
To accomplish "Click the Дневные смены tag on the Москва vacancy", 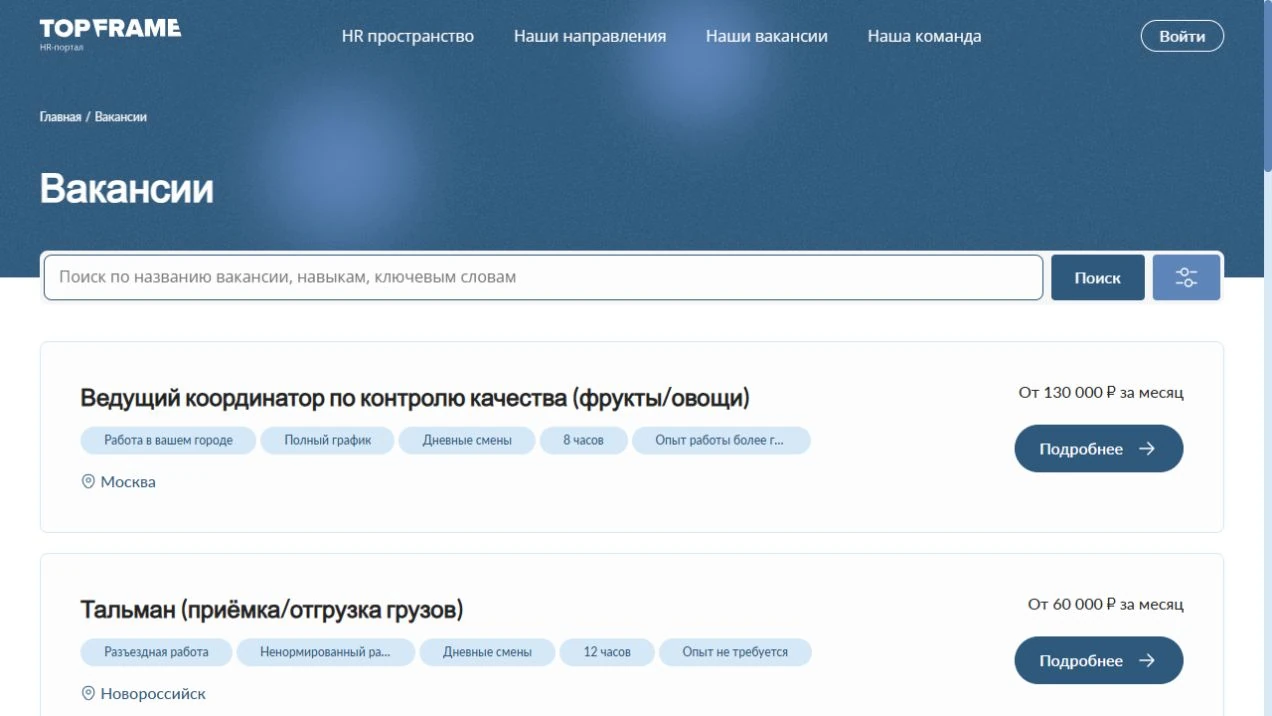I will [x=467, y=441].
